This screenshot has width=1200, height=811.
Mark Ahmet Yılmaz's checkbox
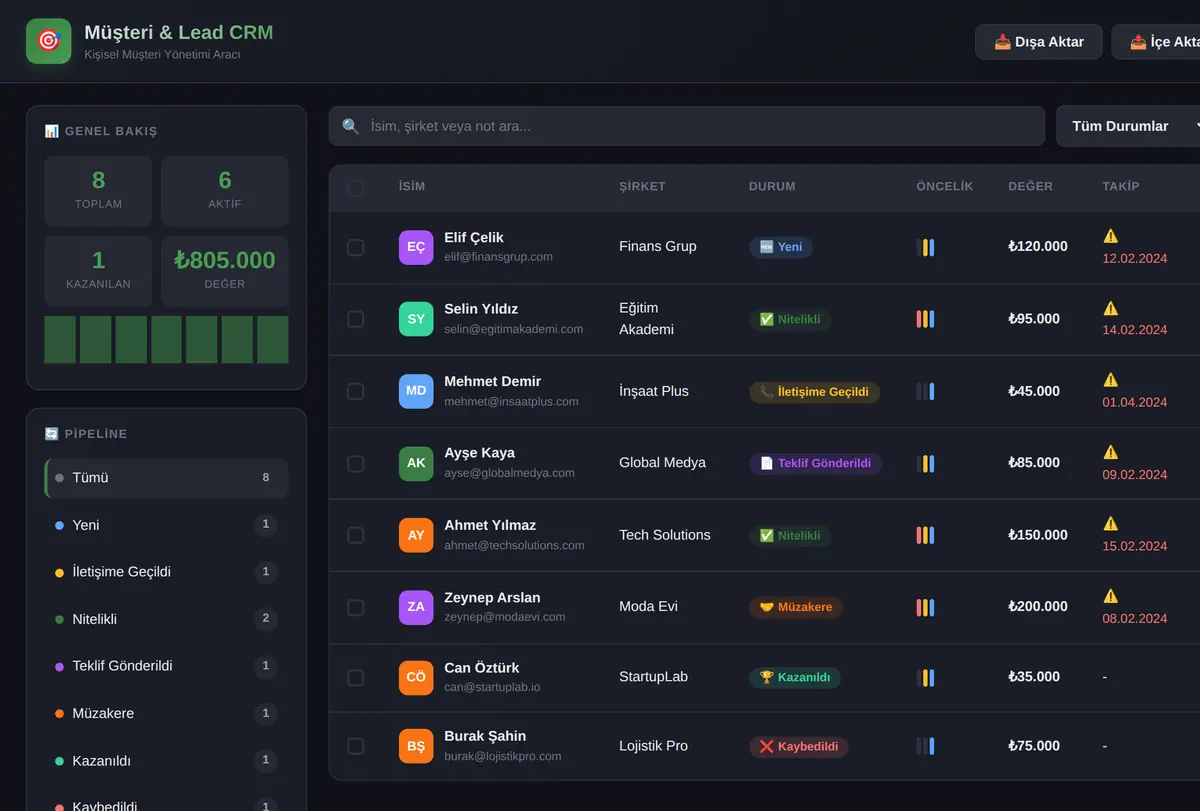point(355,535)
